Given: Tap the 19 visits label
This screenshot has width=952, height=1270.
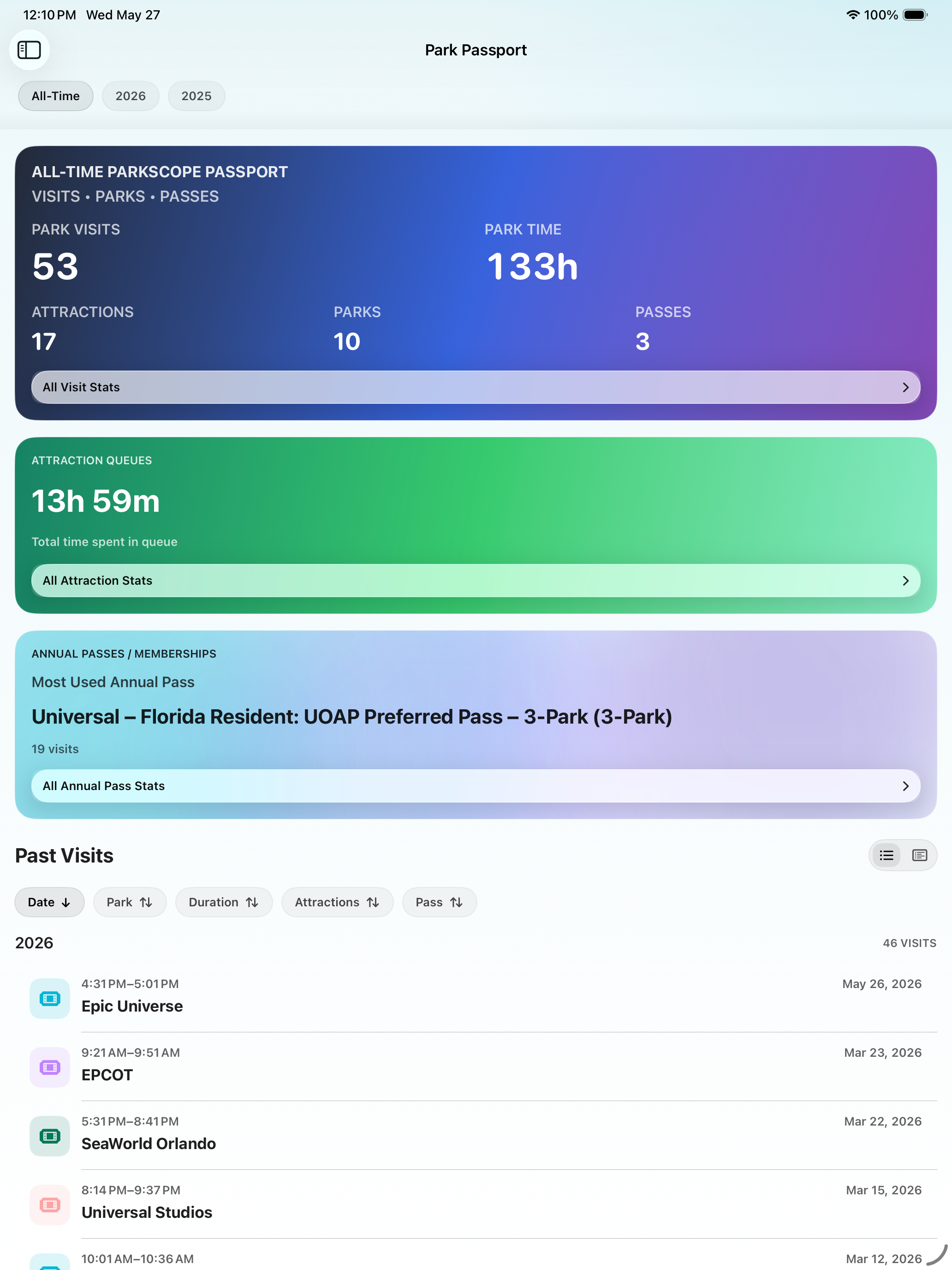Looking at the screenshot, I should [x=55, y=749].
